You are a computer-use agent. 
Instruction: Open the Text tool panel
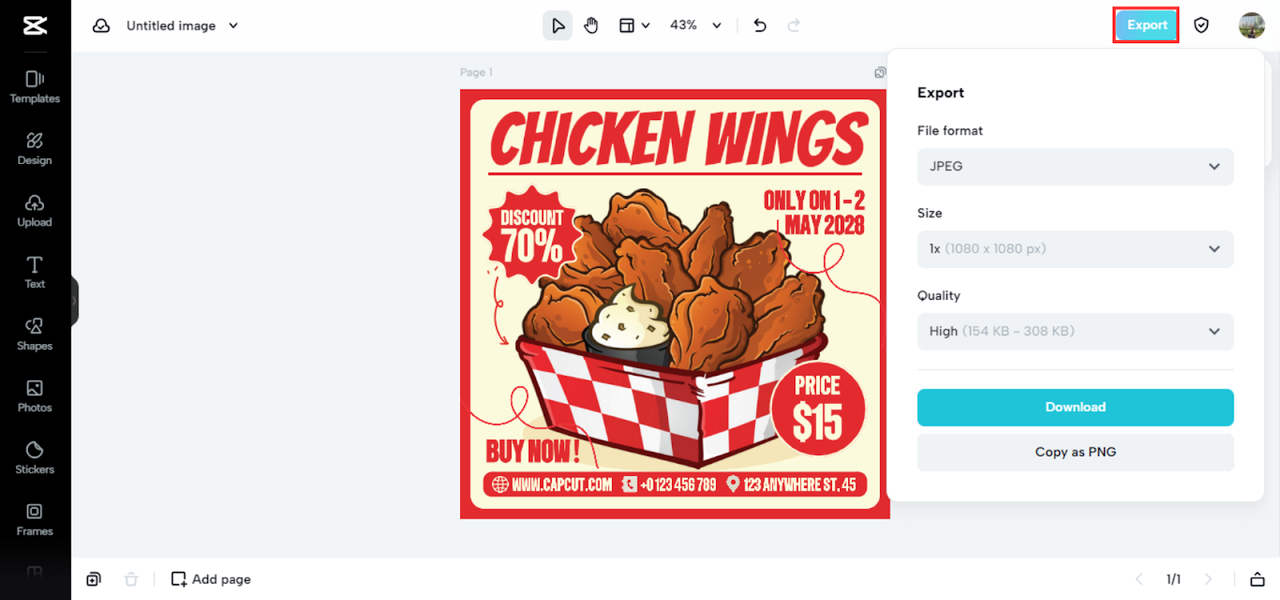pyautogui.click(x=35, y=272)
